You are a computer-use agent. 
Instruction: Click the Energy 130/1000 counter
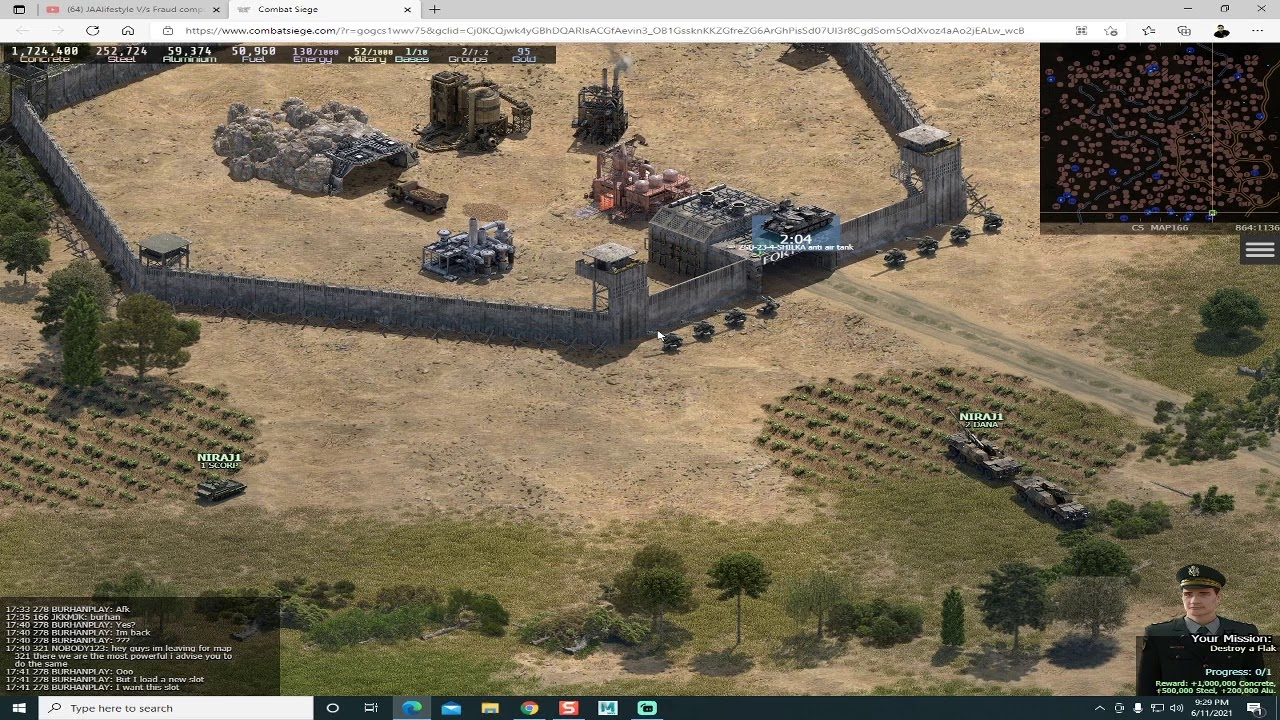click(314, 54)
